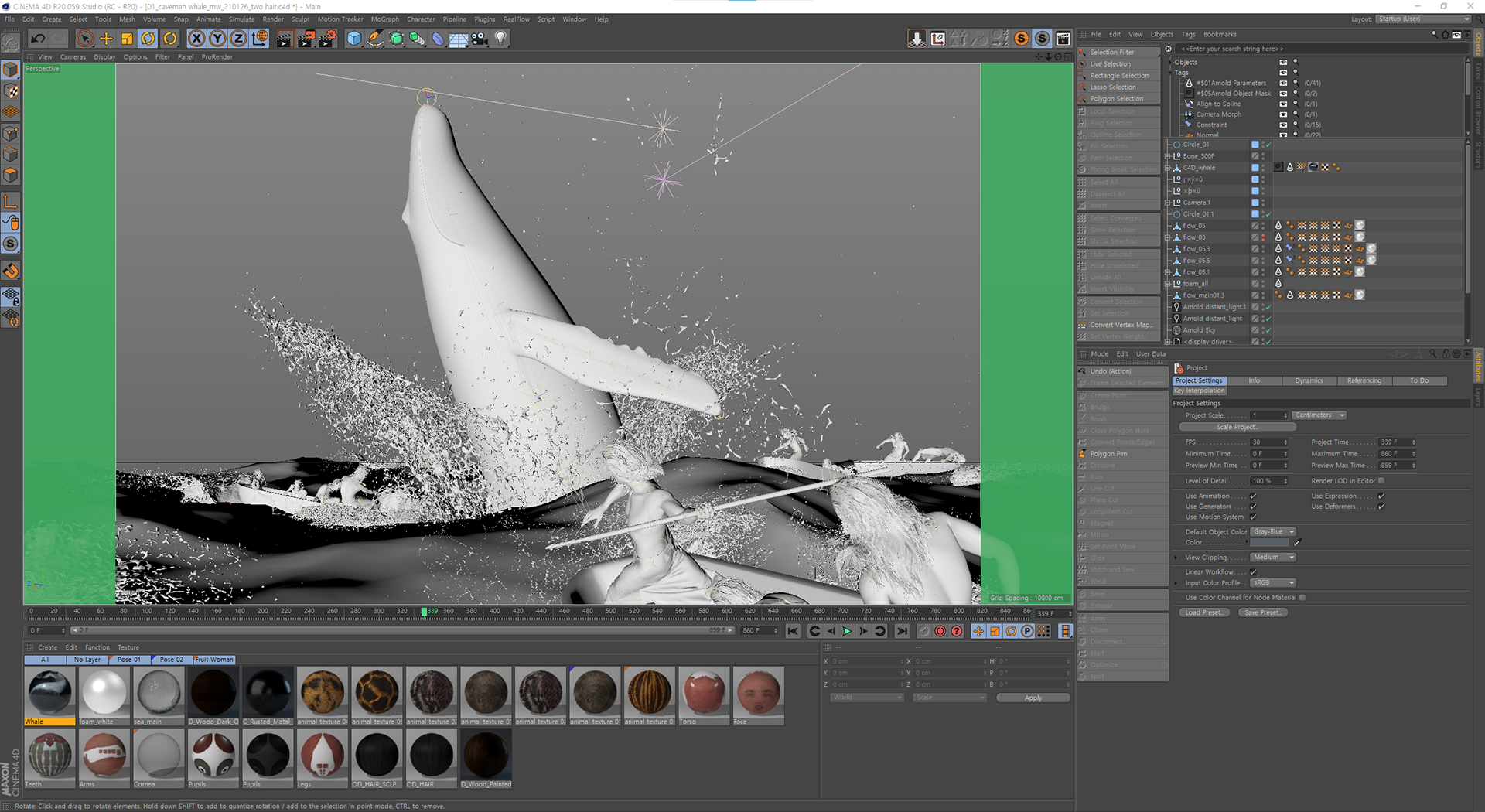Viewport: 1485px width, 812px height.
Task: Open the Spline Pen tool
Action: click(375, 39)
